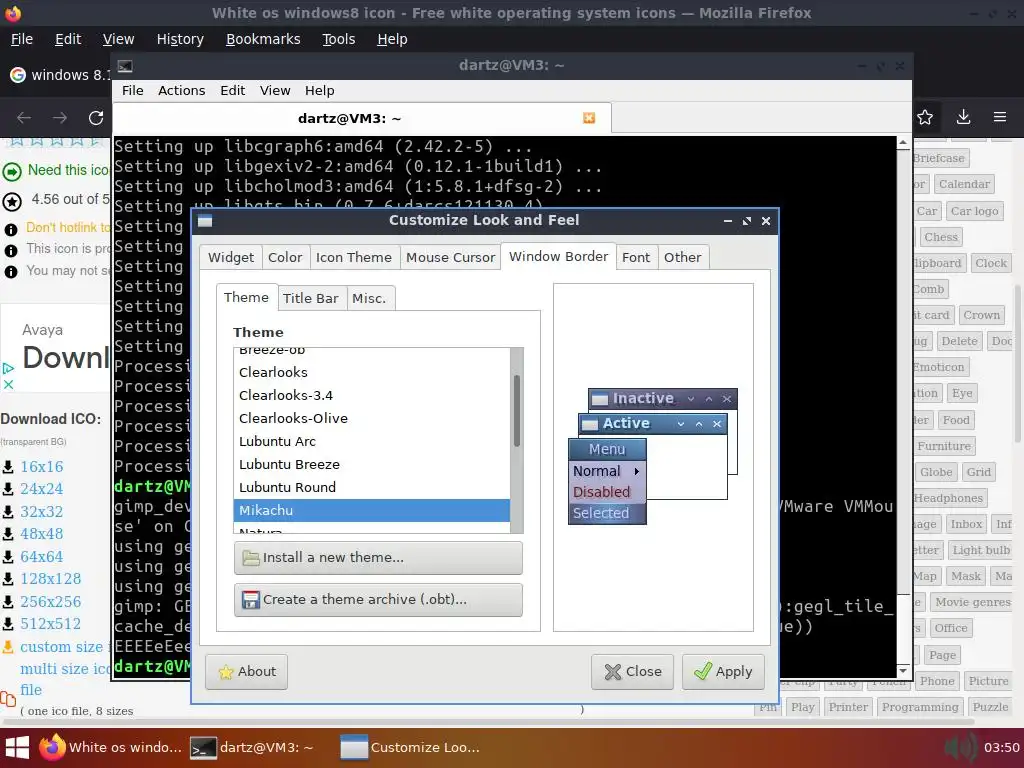Open Firefox Tools menu

339,39
